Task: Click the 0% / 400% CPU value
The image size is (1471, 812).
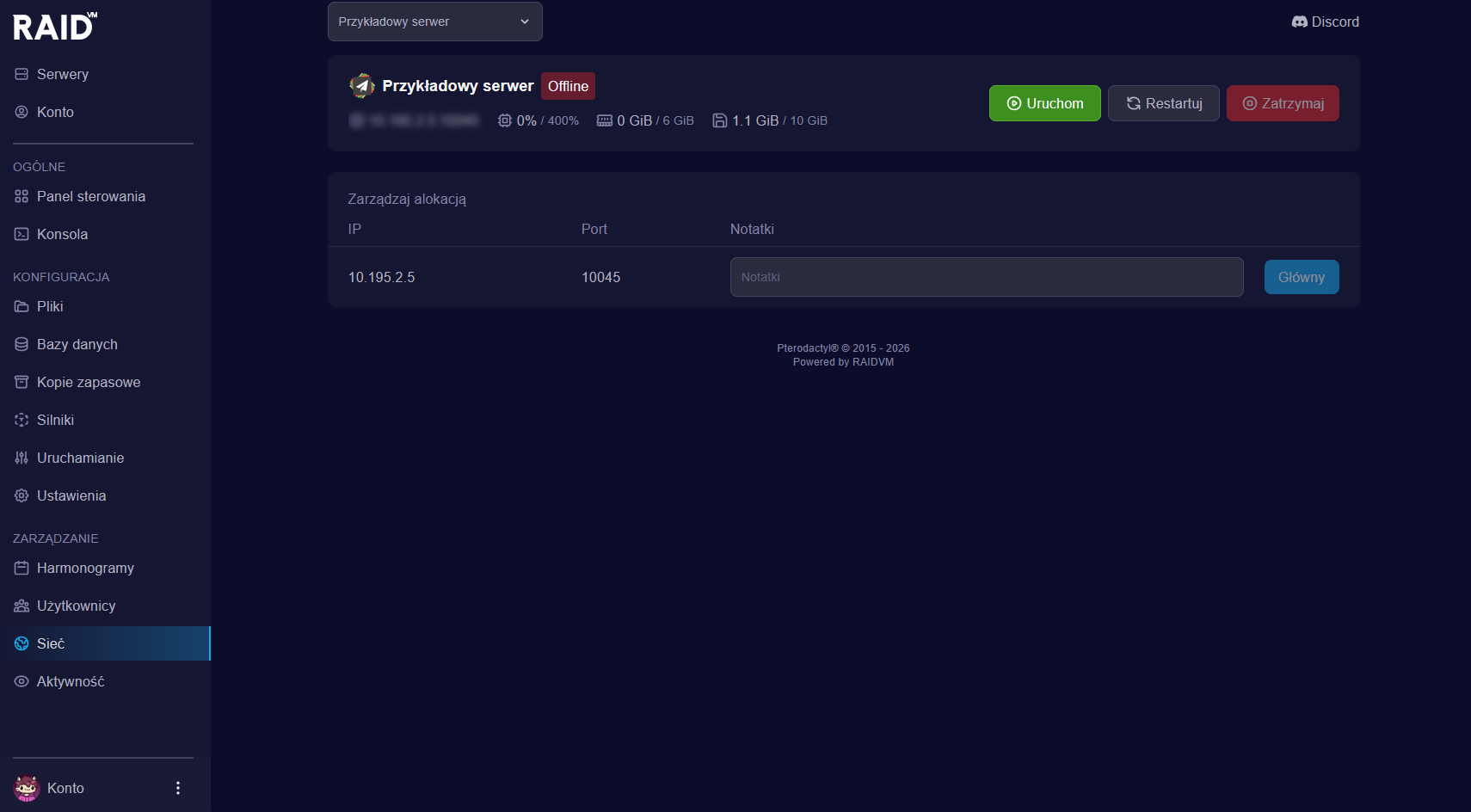Action: (x=547, y=120)
